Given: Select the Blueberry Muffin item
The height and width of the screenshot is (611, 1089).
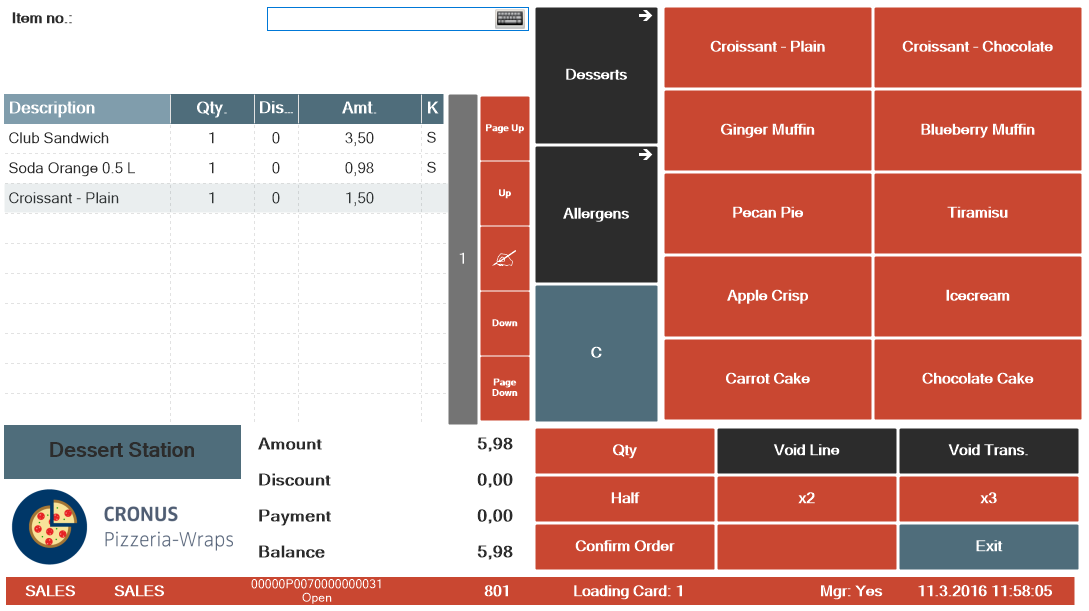Looking at the screenshot, I should pyautogui.click(x=977, y=130).
